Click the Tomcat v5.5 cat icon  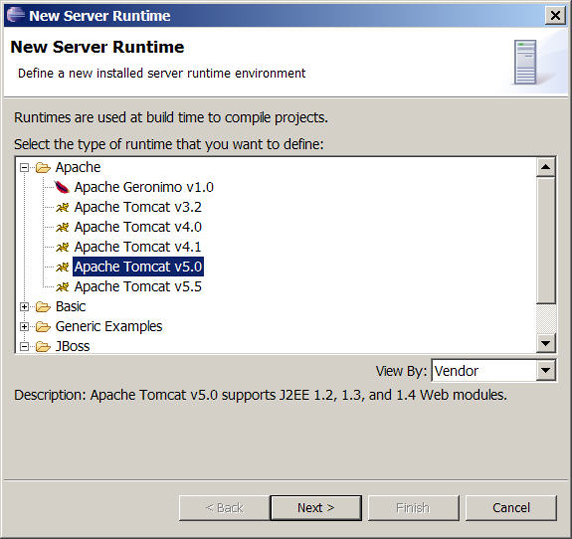[x=62, y=287]
